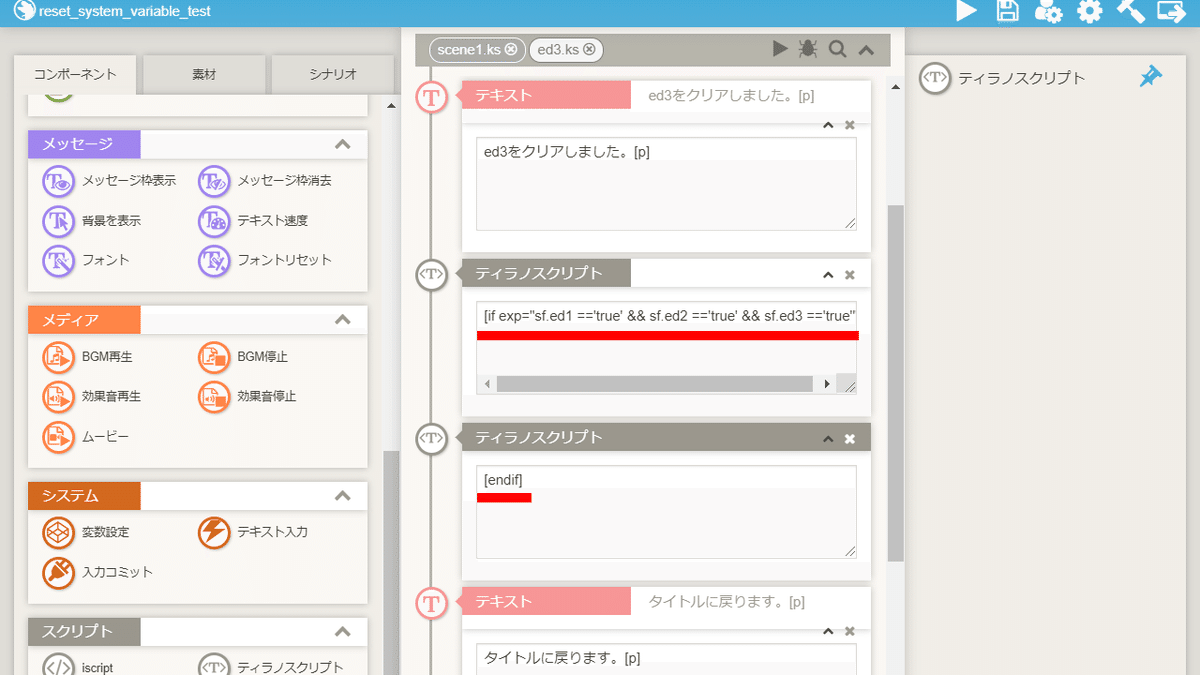Select the ed3をクリアしました テキスト timeline node
This screenshot has height=675, width=1200.
coord(432,96)
